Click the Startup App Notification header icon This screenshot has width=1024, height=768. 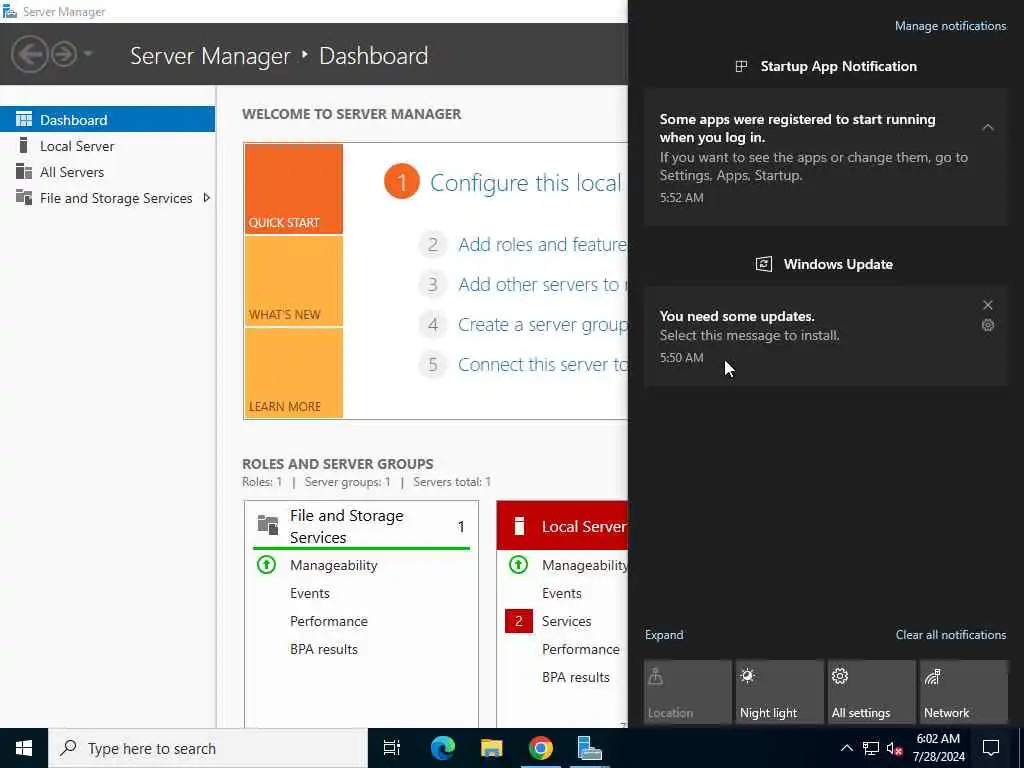741,66
